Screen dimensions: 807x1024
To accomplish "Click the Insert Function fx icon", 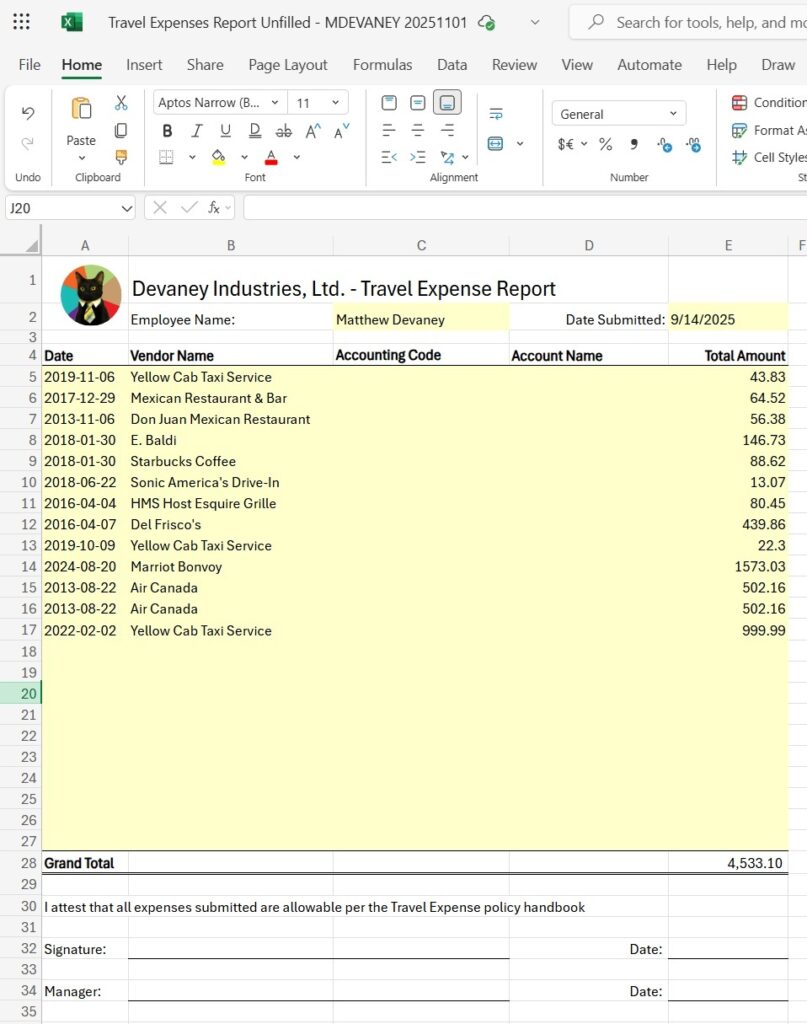I will (x=214, y=208).
